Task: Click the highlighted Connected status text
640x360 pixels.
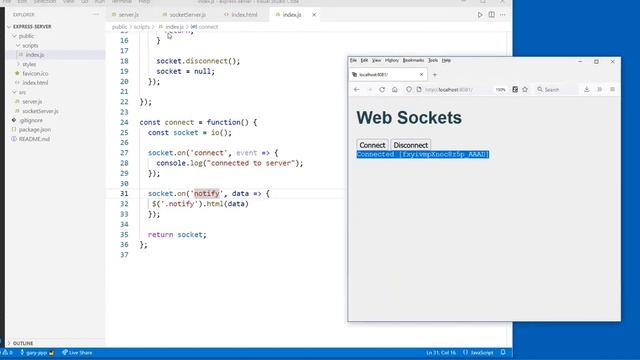Action: click(423, 154)
